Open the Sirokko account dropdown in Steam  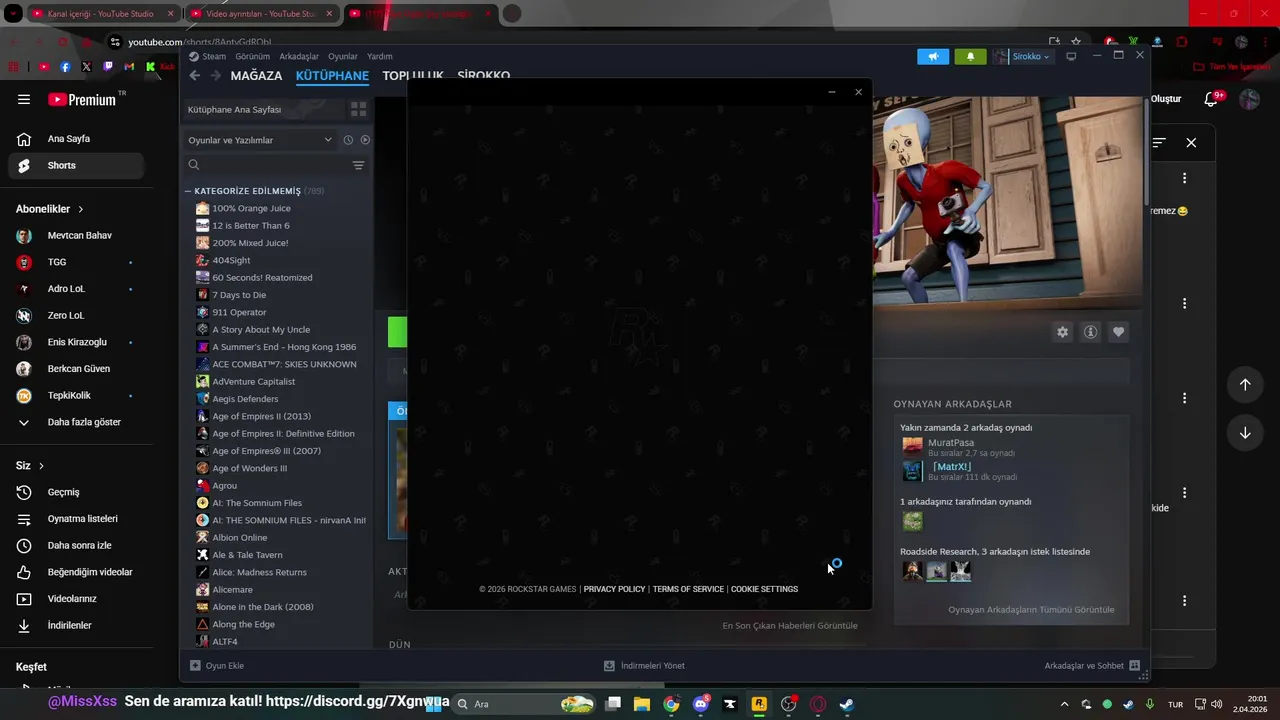click(1022, 57)
